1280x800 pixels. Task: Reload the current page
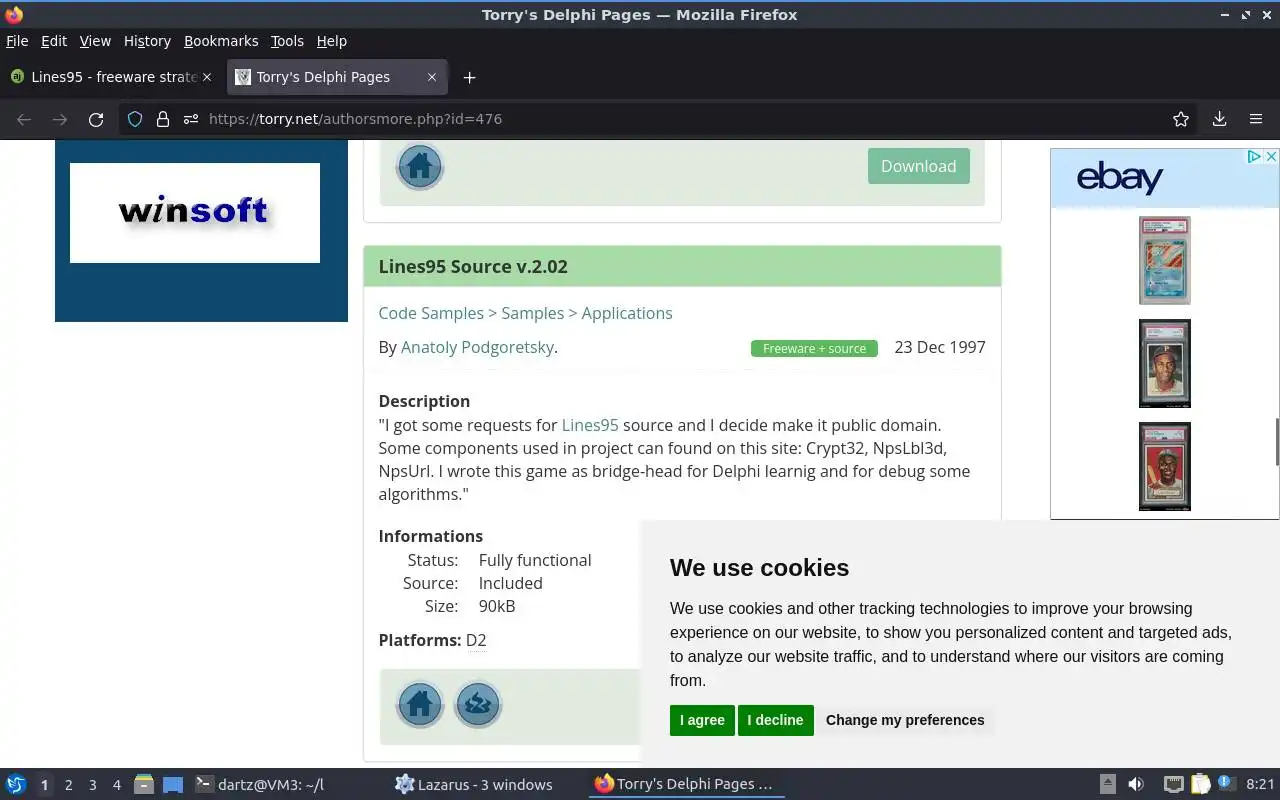coord(96,119)
